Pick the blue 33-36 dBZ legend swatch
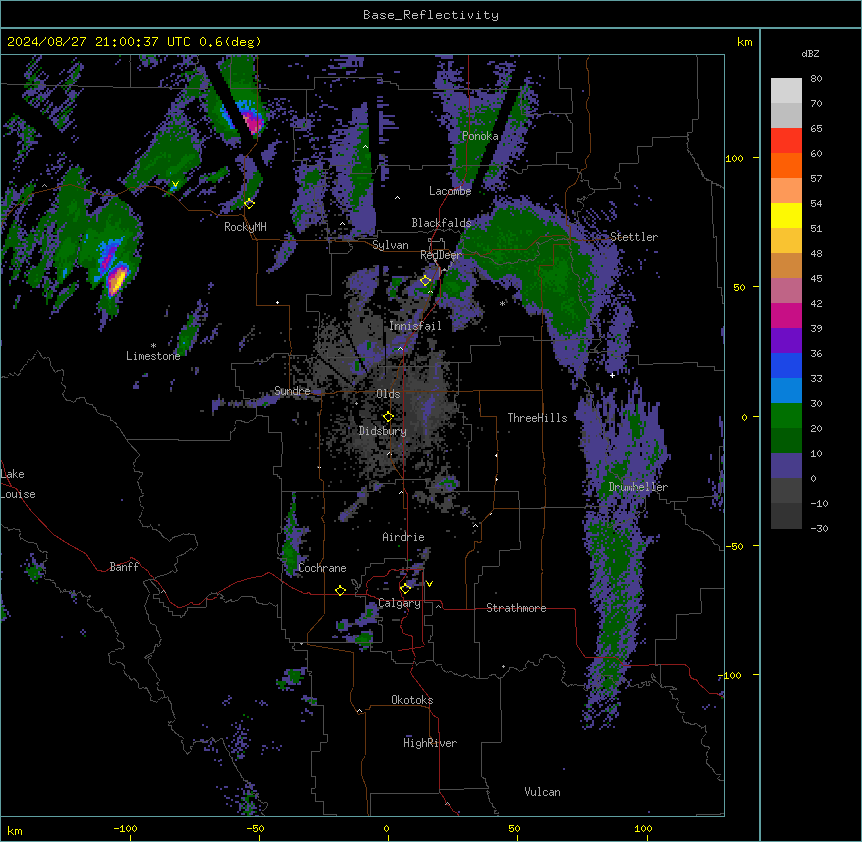The image size is (862, 842). (786, 365)
